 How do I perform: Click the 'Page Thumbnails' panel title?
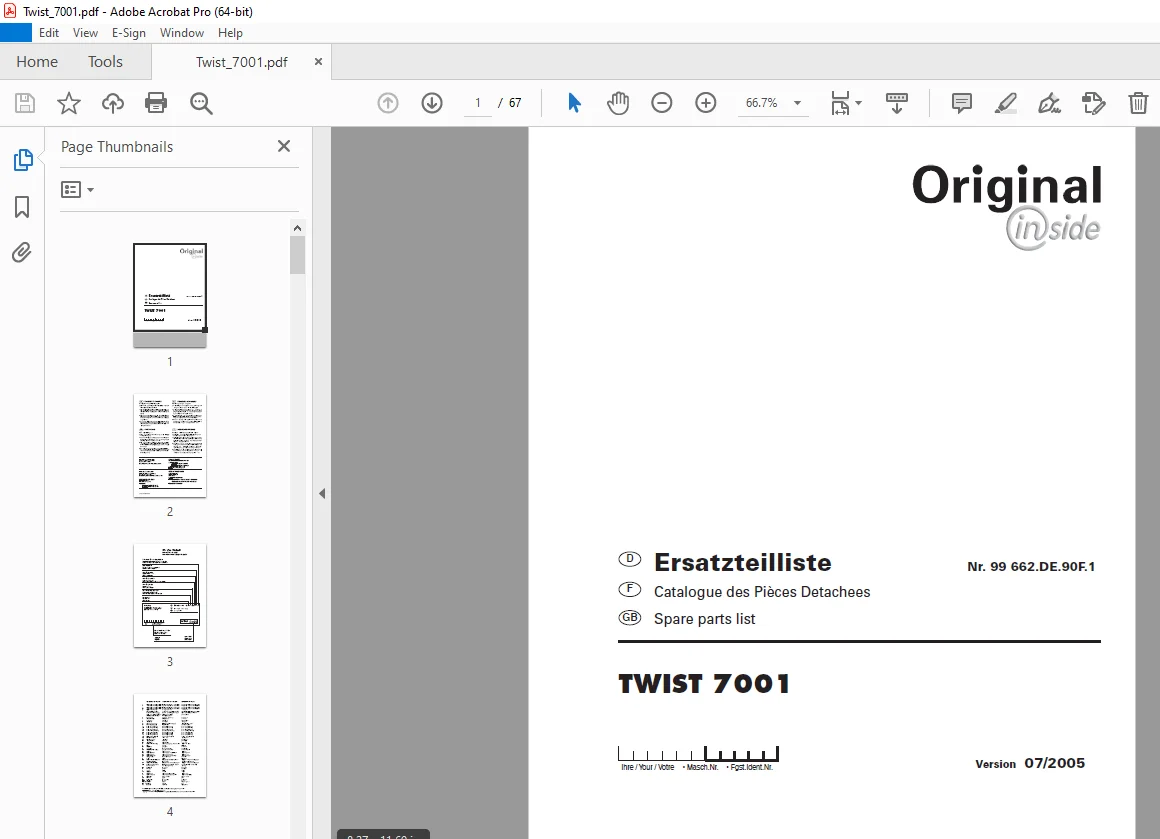pyautogui.click(x=117, y=146)
